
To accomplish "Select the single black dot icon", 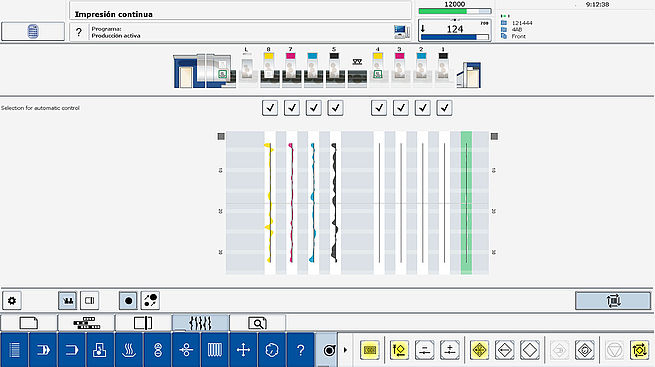I will coord(128,301).
